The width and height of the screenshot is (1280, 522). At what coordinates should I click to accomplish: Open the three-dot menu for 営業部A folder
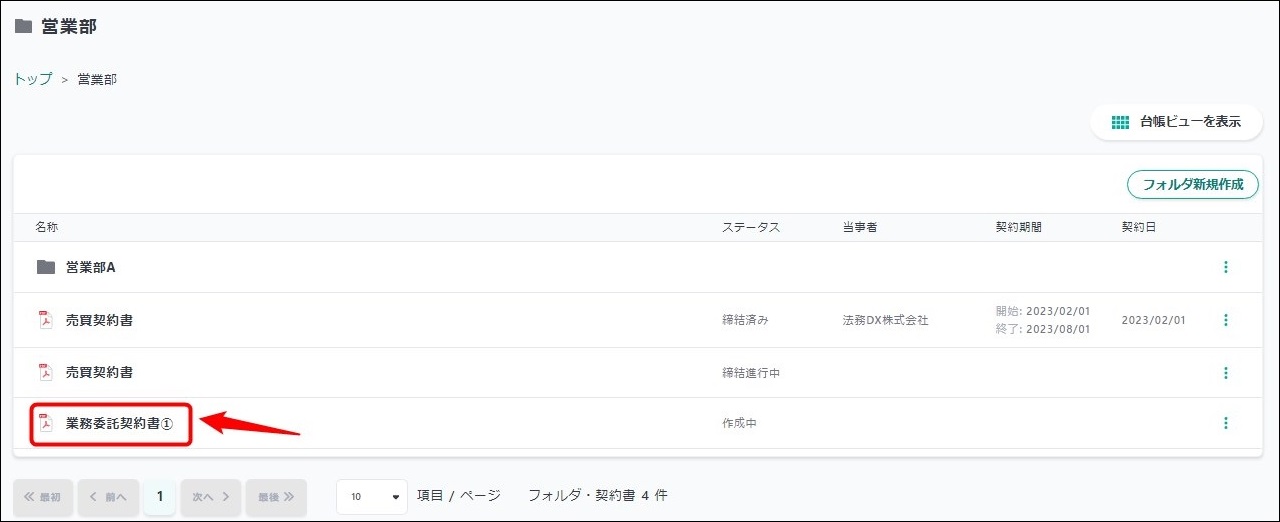point(1225,267)
